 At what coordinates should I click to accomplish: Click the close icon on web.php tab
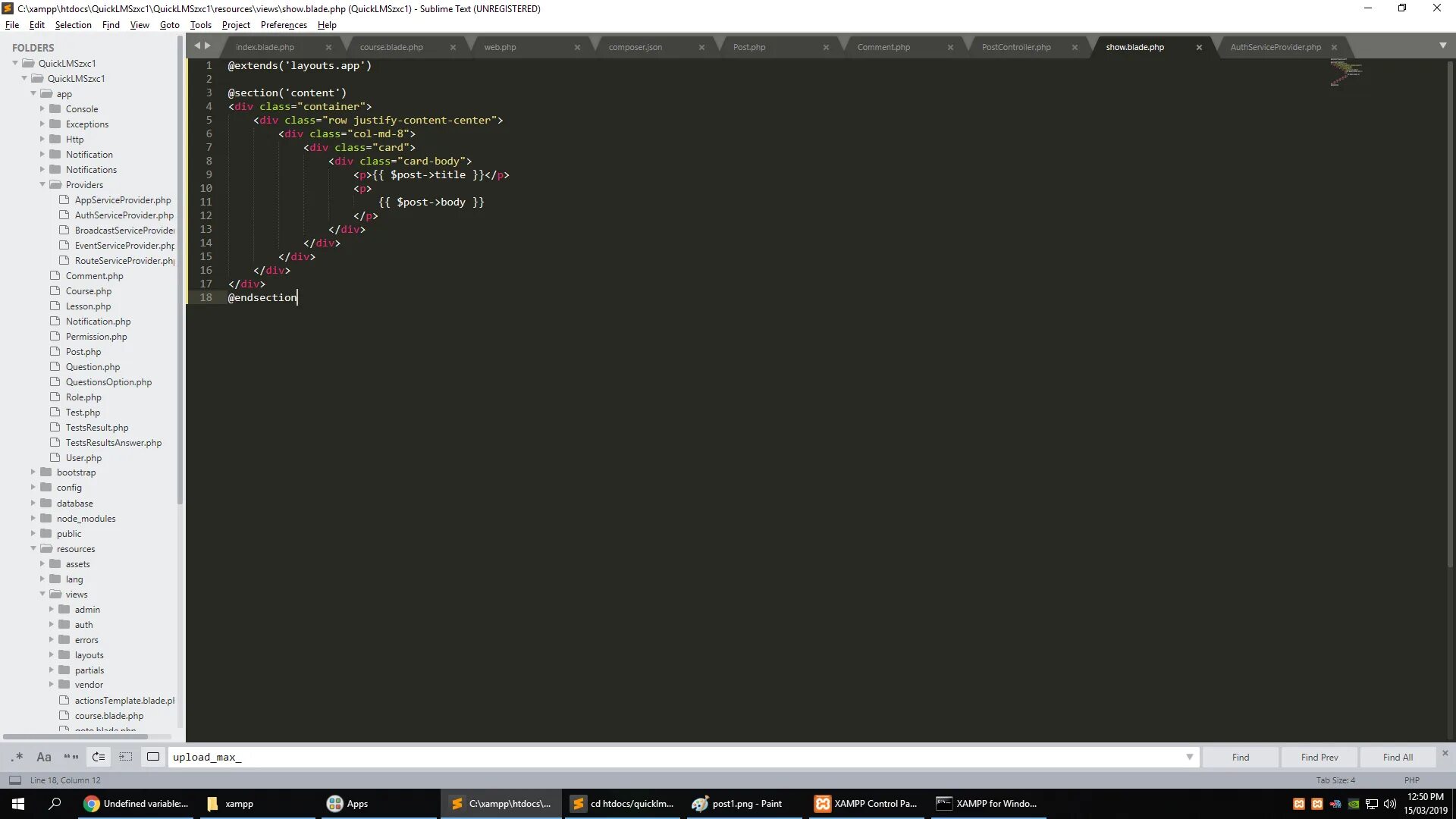577,47
